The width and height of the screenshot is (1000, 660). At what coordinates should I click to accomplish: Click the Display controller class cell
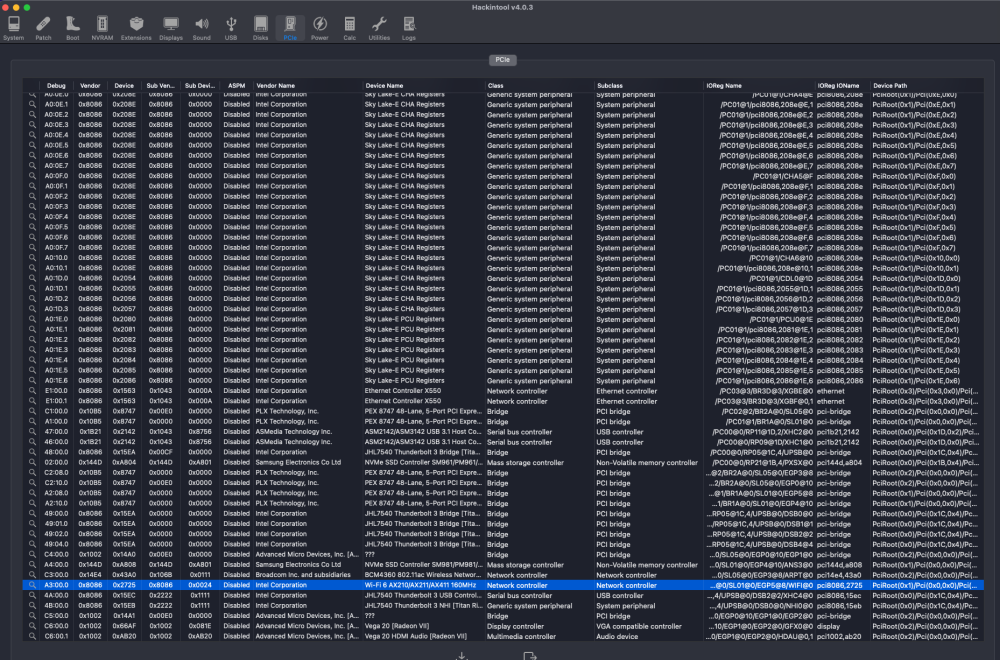coord(515,626)
